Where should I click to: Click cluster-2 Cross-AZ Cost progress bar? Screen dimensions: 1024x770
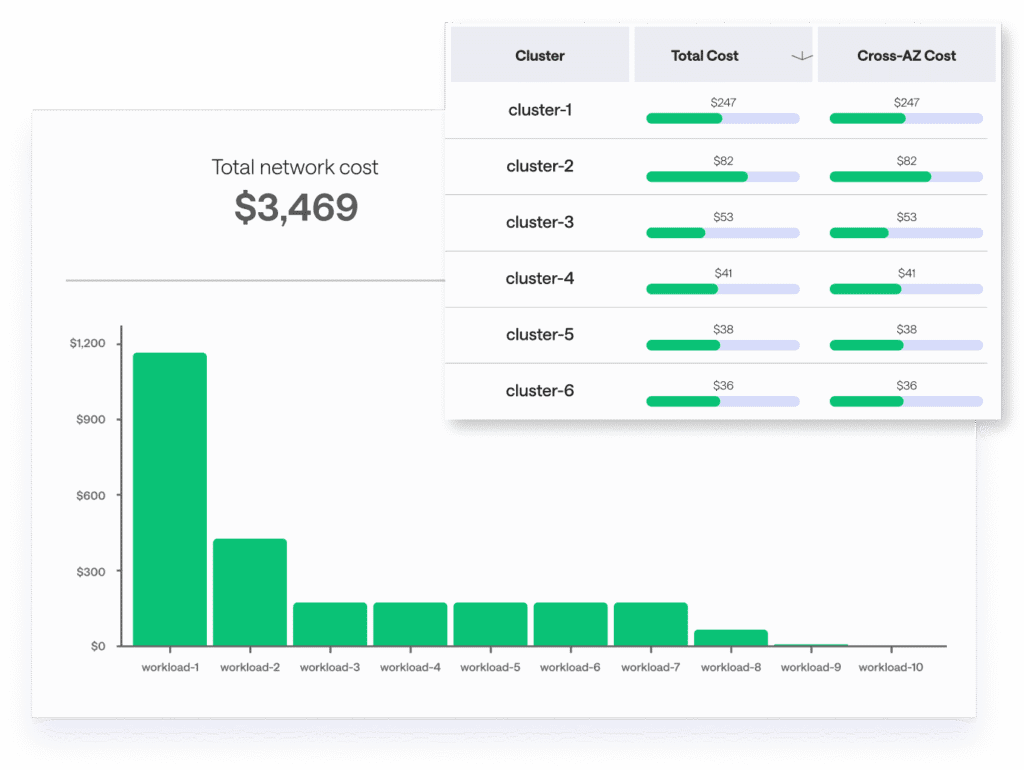pos(905,176)
